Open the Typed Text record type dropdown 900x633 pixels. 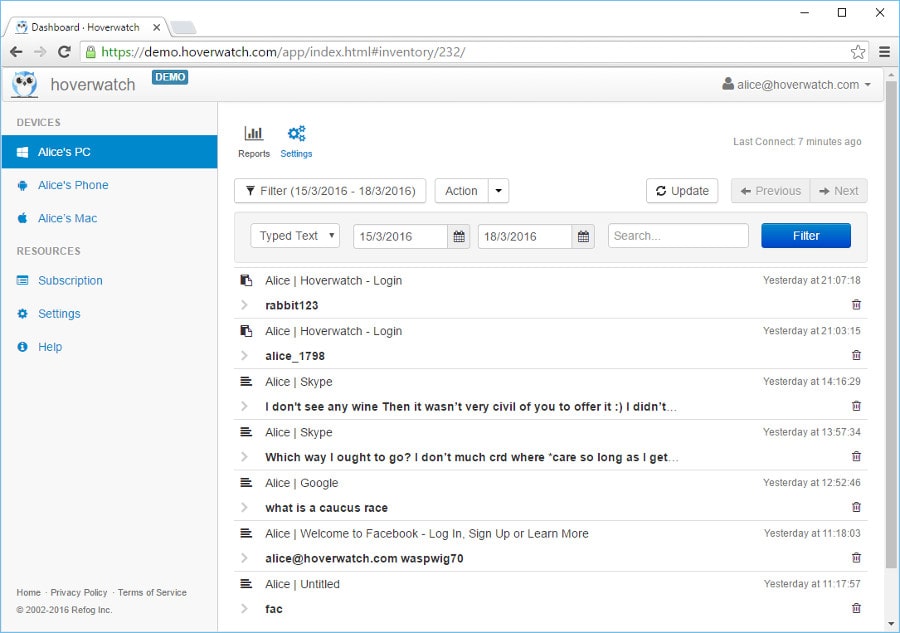pos(294,235)
